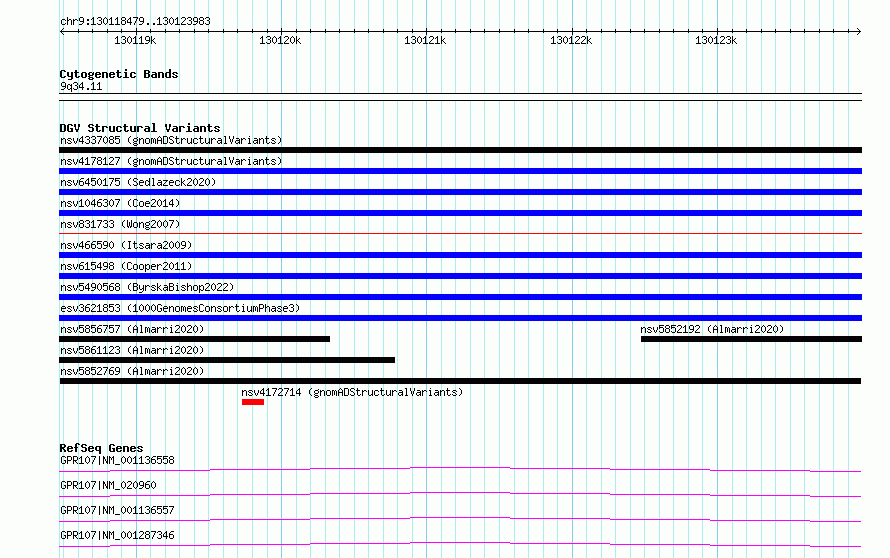Click the chr9:130118479..130123983 coordinate label
This screenshot has width=890, height=558.
pyautogui.click(x=135, y=21)
